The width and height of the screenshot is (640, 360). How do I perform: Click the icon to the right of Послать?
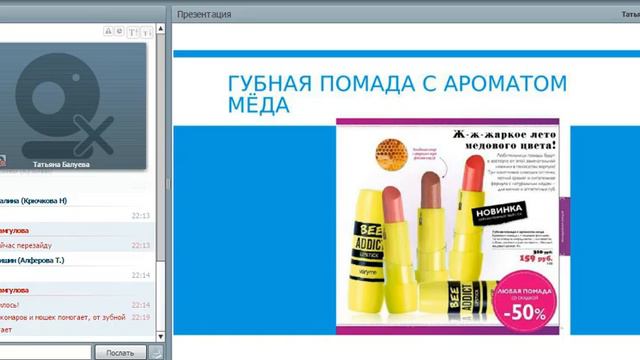(x=156, y=352)
